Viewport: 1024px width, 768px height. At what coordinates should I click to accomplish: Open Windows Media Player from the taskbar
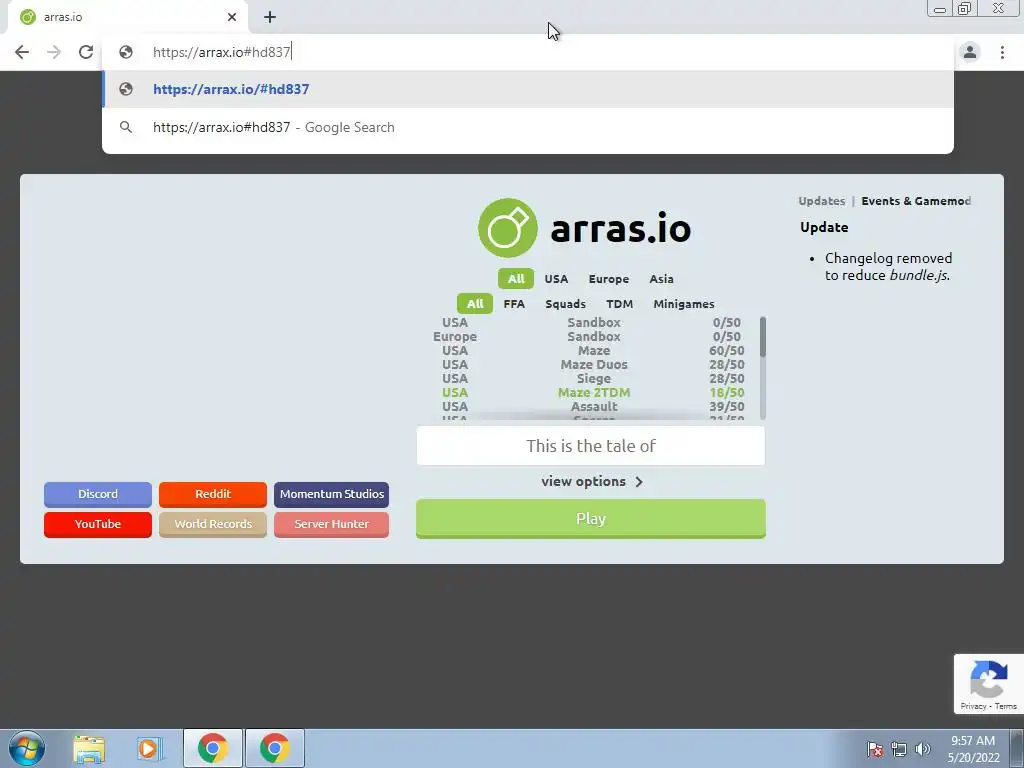pos(149,749)
